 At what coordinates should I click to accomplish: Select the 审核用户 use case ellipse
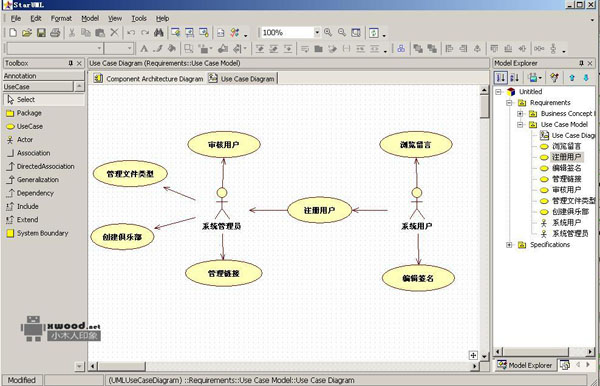(224, 145)
